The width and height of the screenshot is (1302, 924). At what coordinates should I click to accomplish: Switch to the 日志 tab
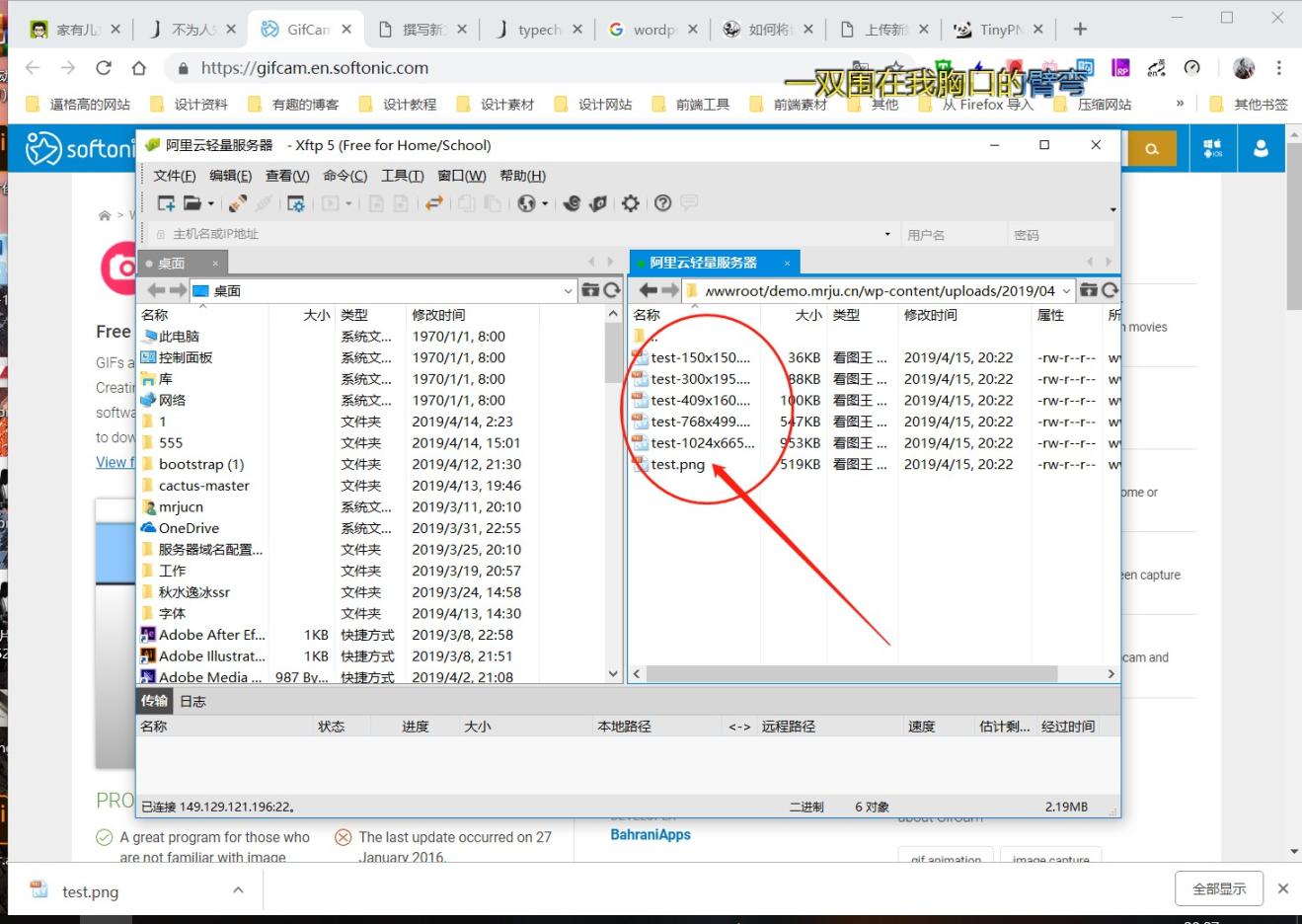[192, 701]
